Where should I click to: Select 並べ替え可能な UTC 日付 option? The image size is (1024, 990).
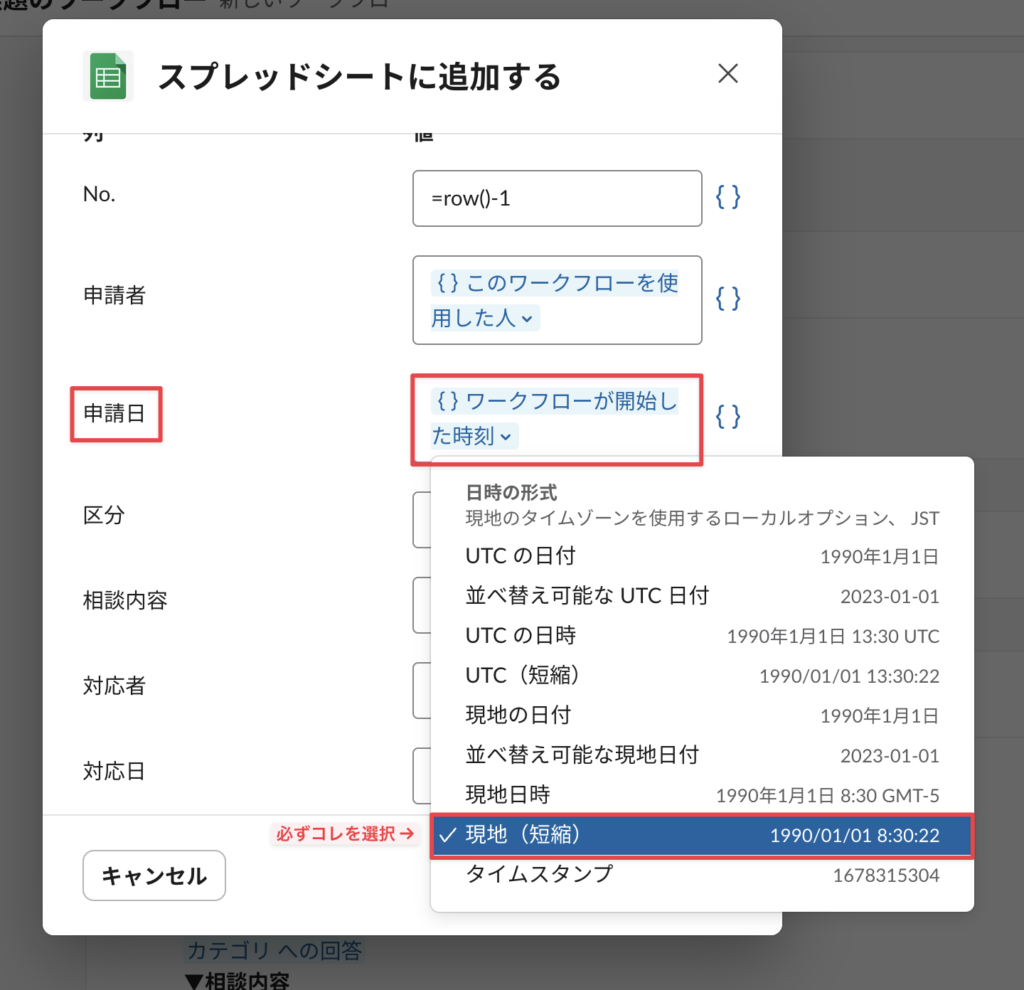pos(701,596)
